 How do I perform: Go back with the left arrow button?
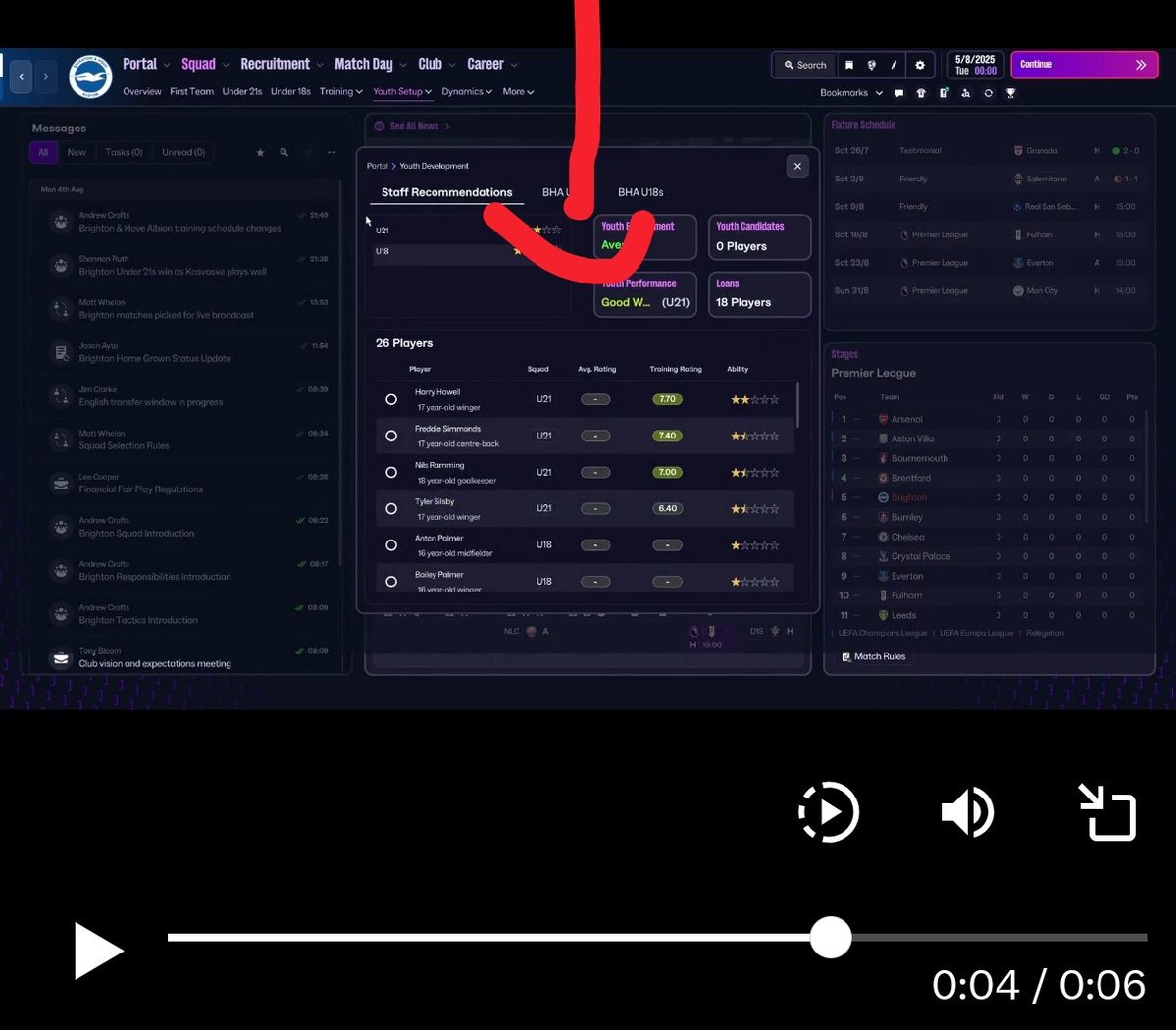click(21, 77)
